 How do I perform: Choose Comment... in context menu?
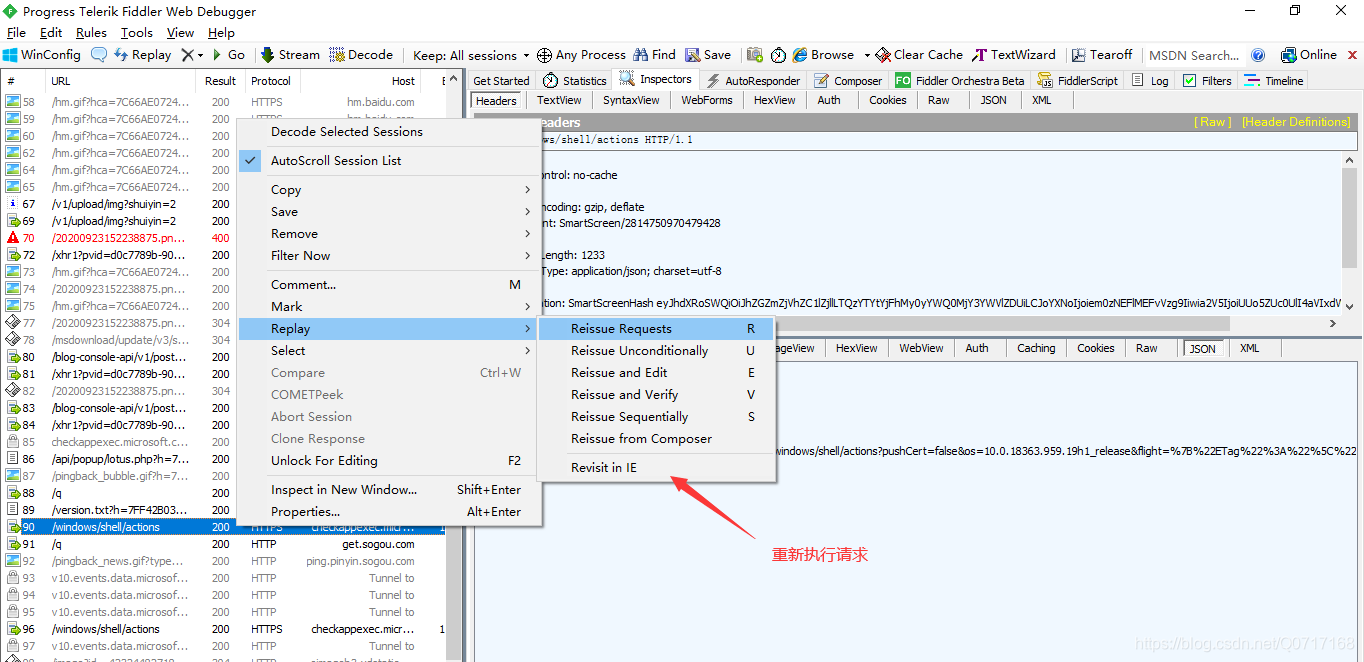point(390,285)
